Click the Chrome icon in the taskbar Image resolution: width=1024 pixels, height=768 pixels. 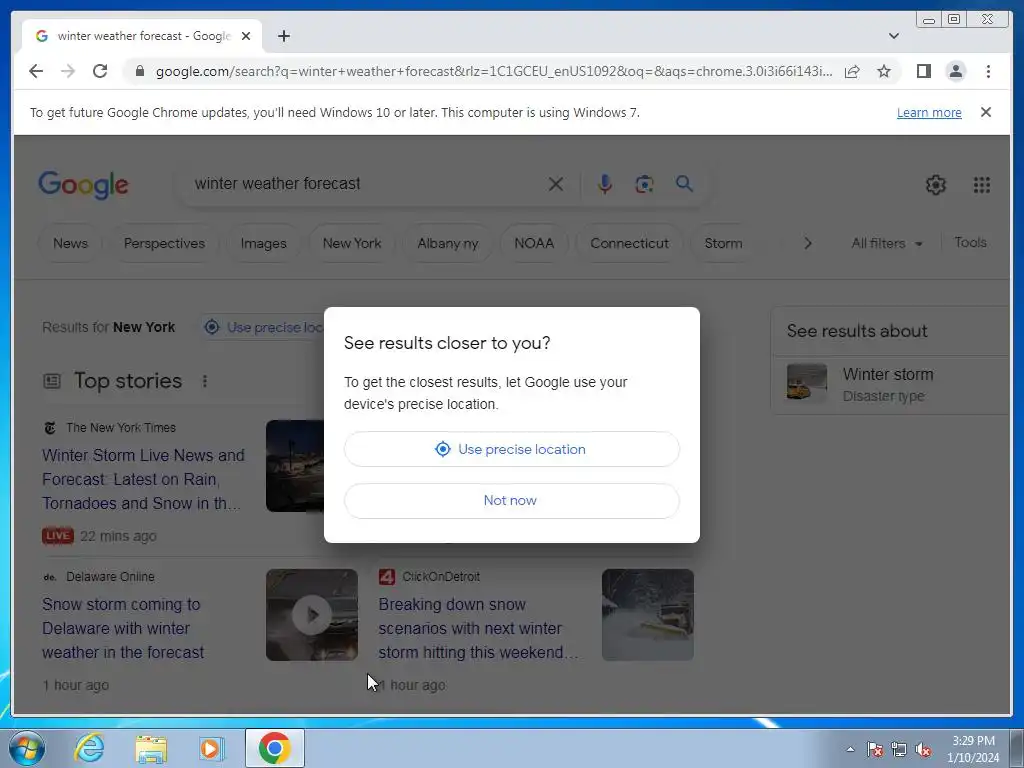[274, 748]
